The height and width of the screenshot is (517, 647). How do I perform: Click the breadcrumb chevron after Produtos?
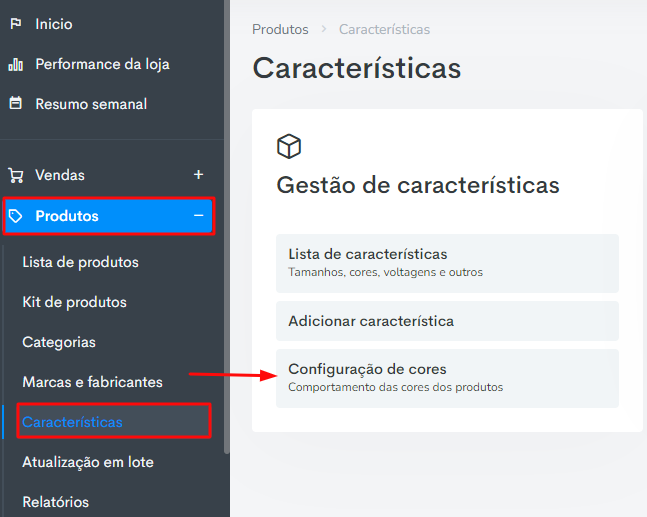pos(324,29)
